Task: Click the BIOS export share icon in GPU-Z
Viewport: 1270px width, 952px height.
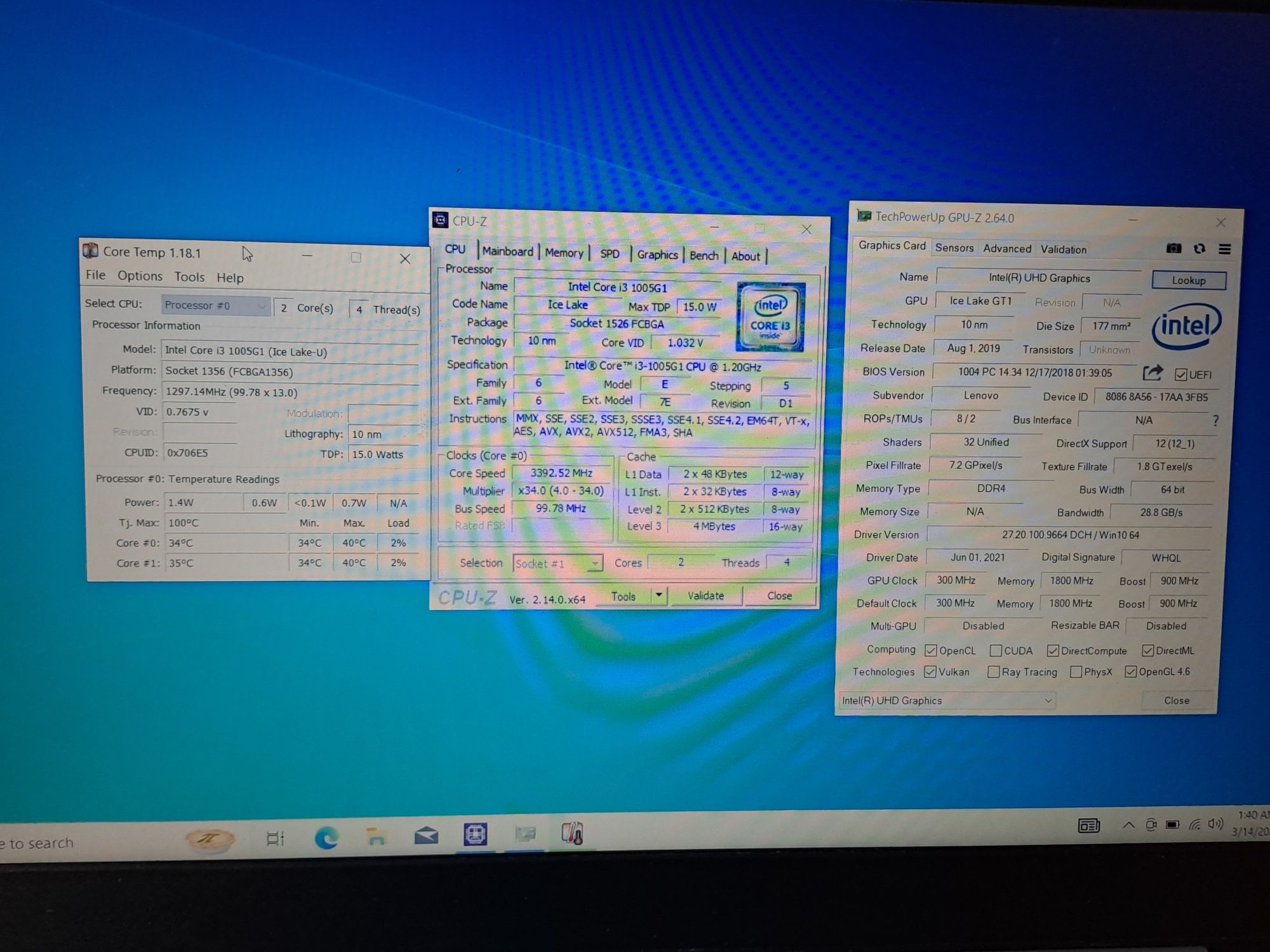Action: coord(1153,373)
